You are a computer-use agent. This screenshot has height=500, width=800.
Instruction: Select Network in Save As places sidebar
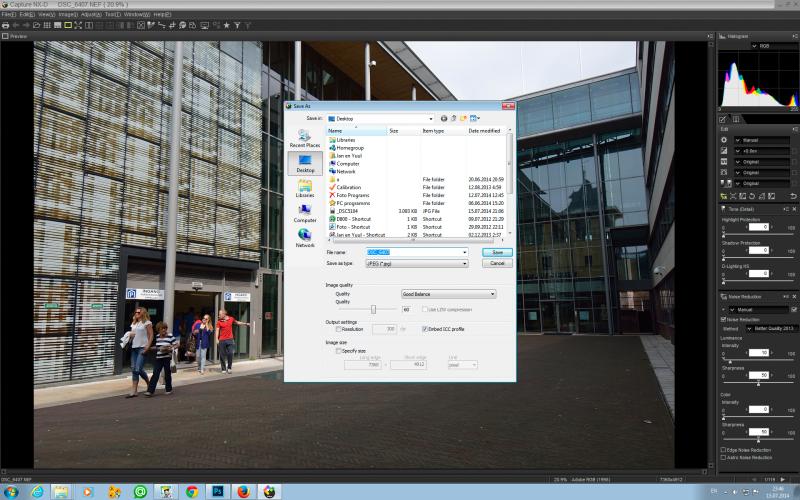(305, 238)
